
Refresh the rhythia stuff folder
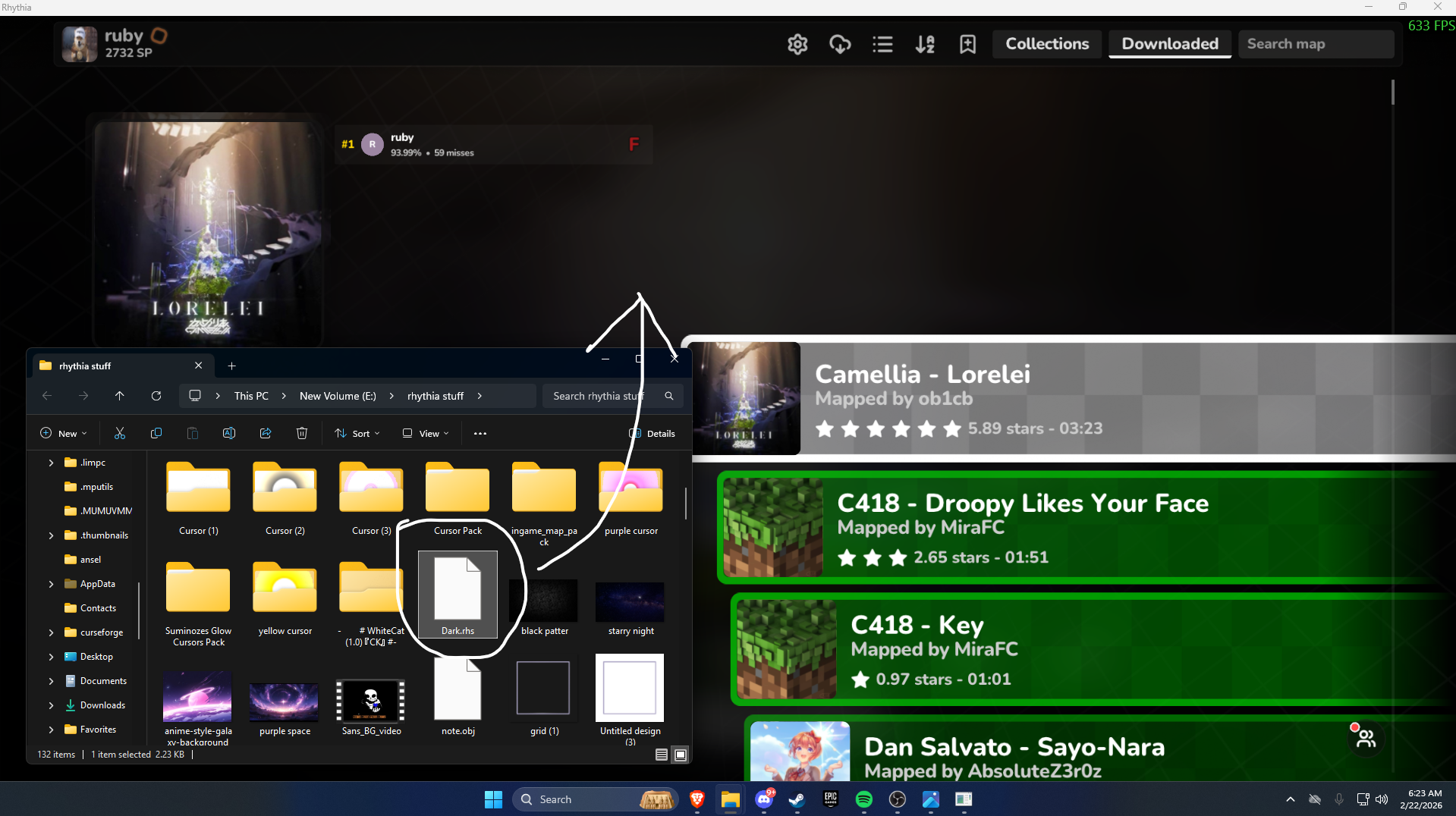tap(156, 396)
